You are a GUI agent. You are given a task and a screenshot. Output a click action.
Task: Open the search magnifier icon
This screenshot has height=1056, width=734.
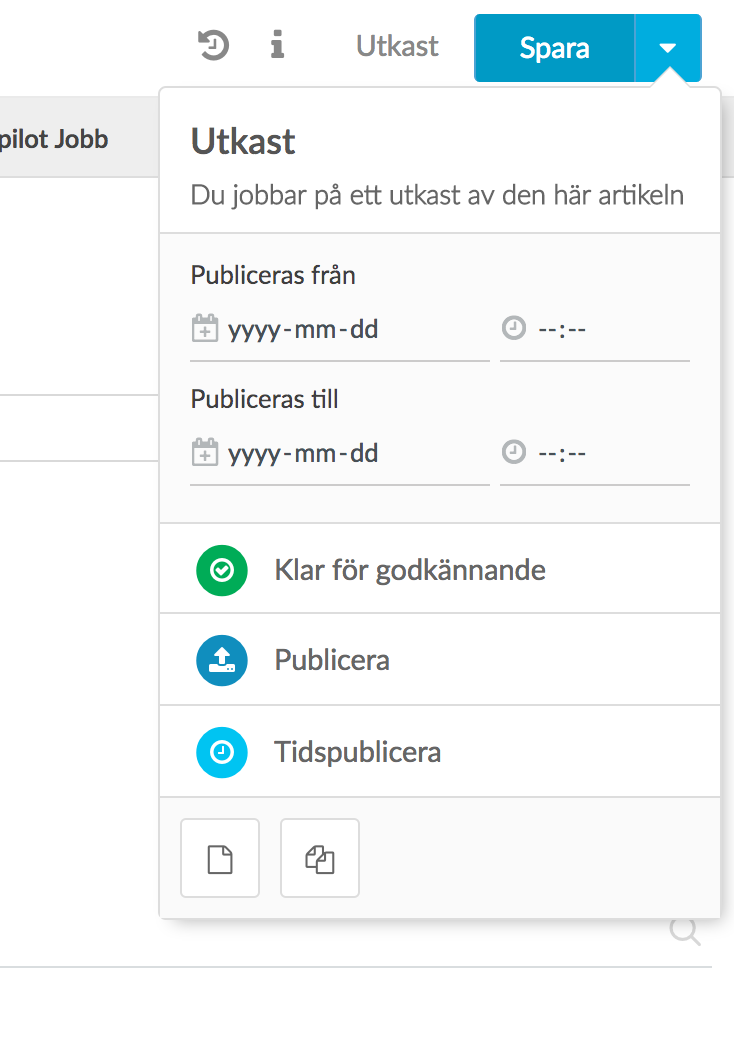click(685, 932)
